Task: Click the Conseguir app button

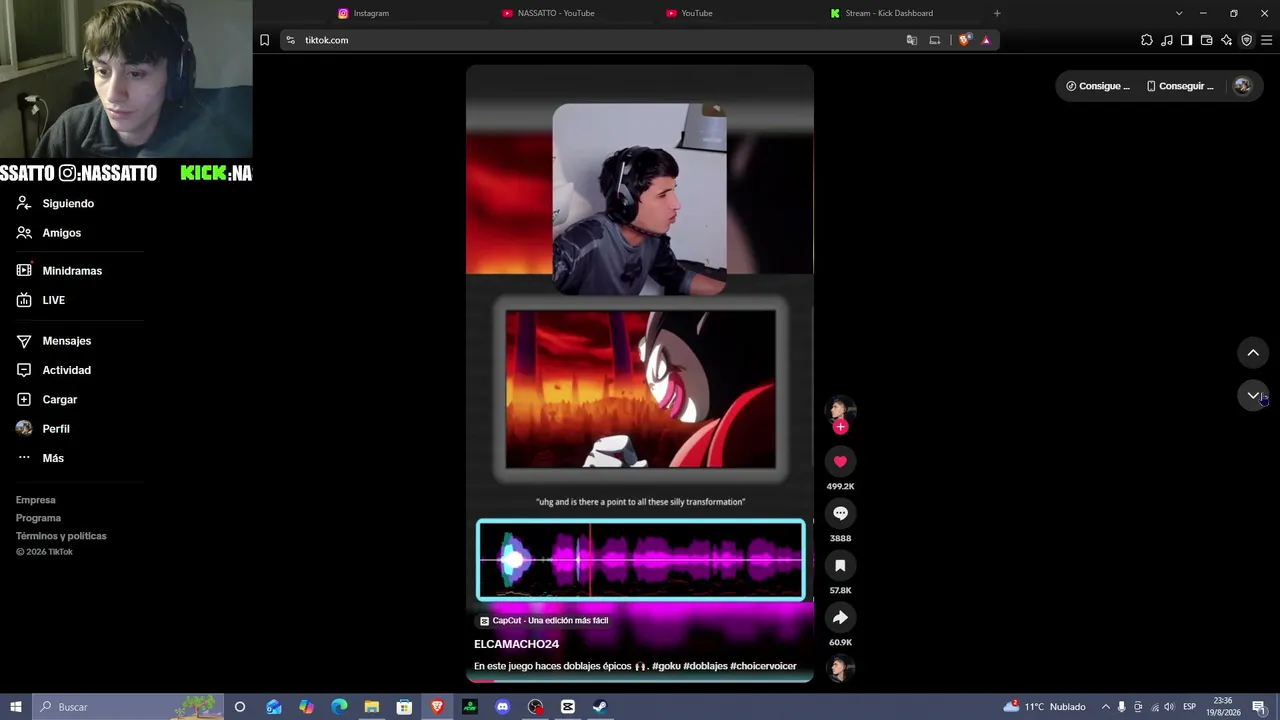Action: (x=1180, y=86)
